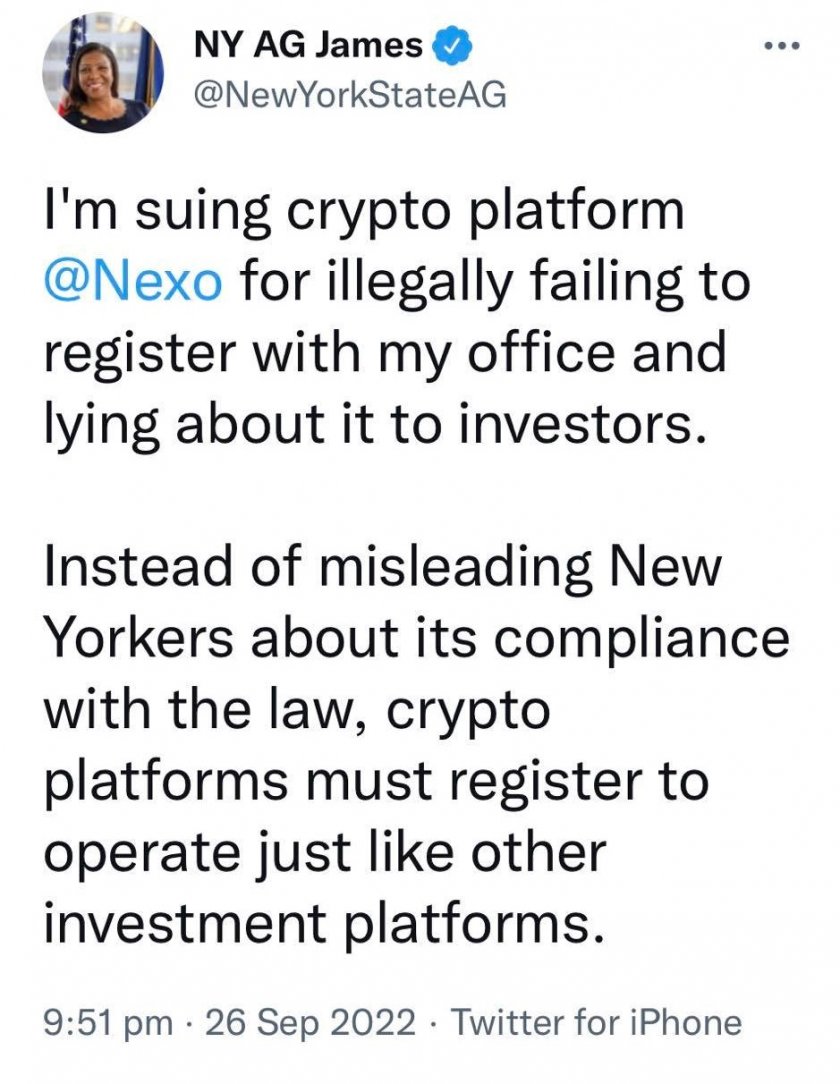Click the line "with the law, crypto"

297,711
